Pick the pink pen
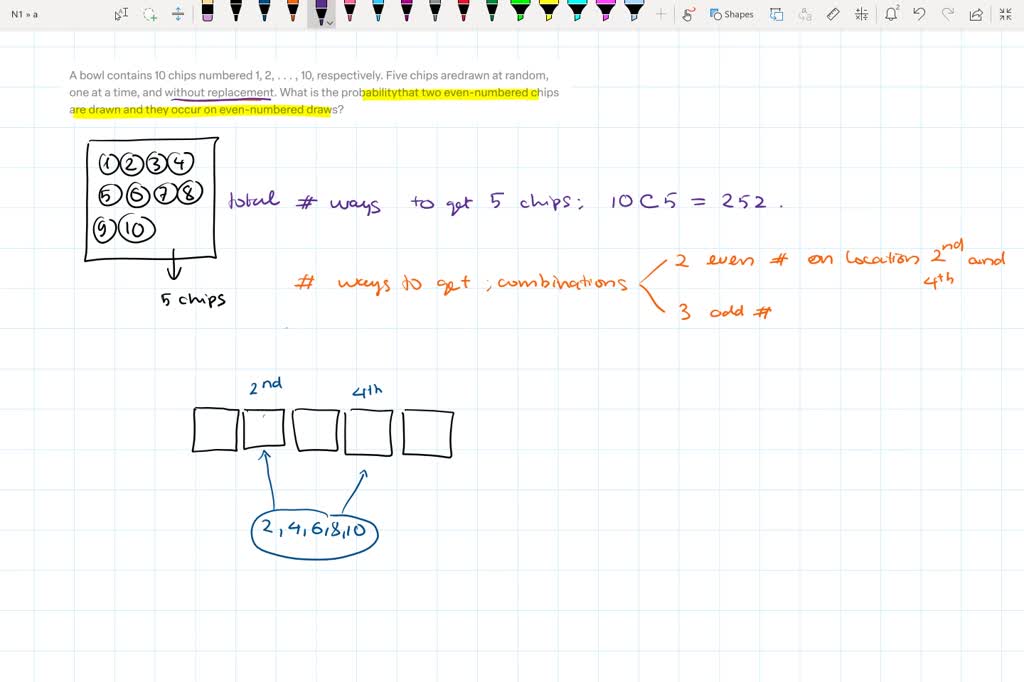 click(x=349, y=11)
